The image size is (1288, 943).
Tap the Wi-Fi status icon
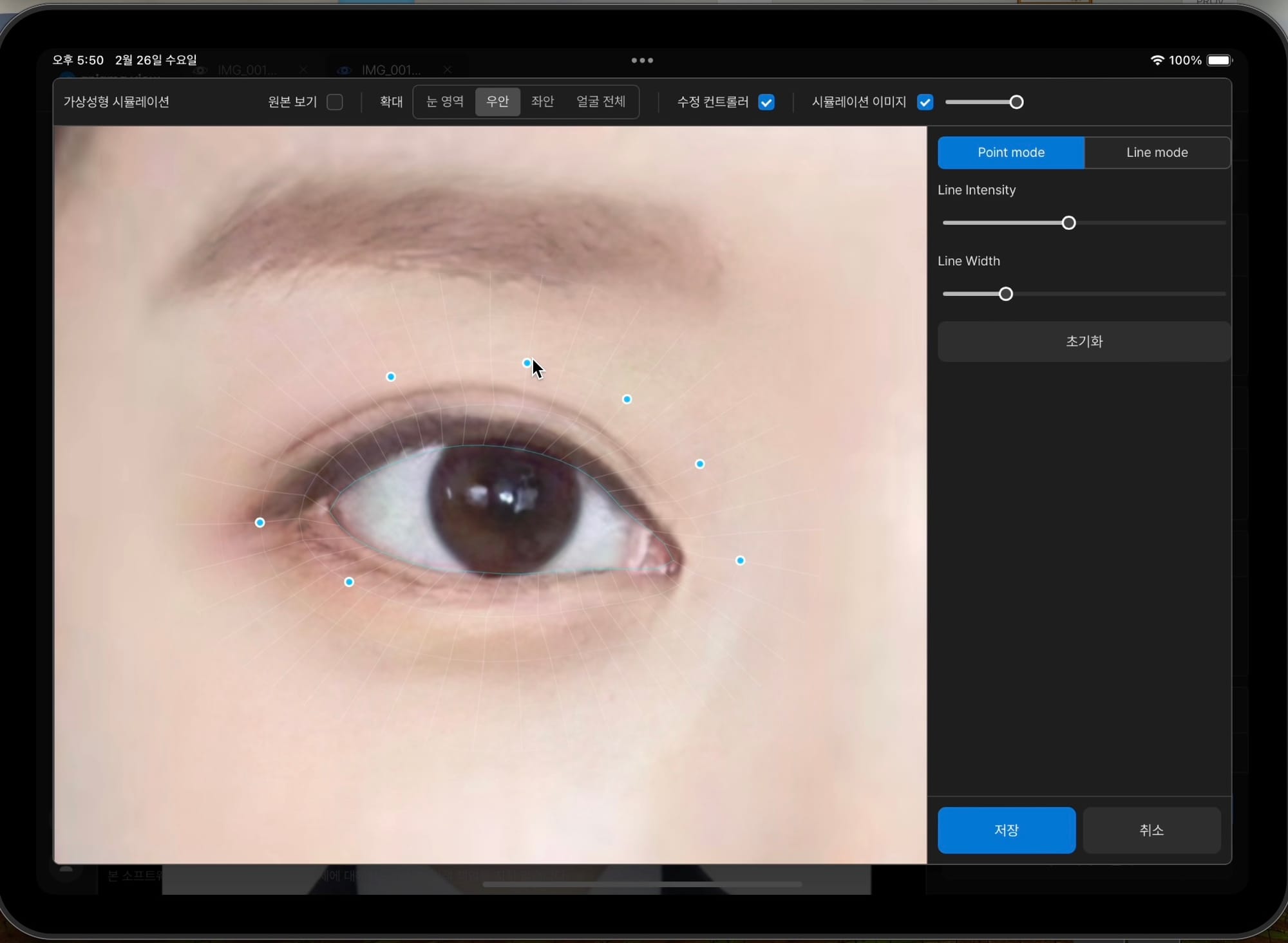[1157, 61]
